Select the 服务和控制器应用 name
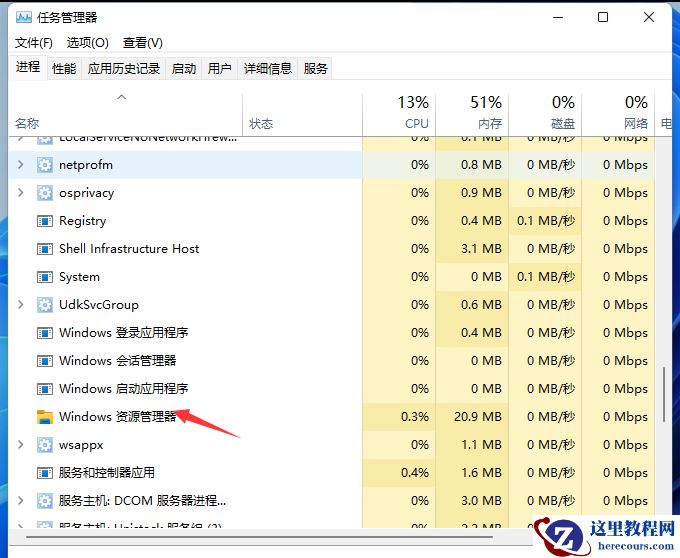 coord(107,473)
